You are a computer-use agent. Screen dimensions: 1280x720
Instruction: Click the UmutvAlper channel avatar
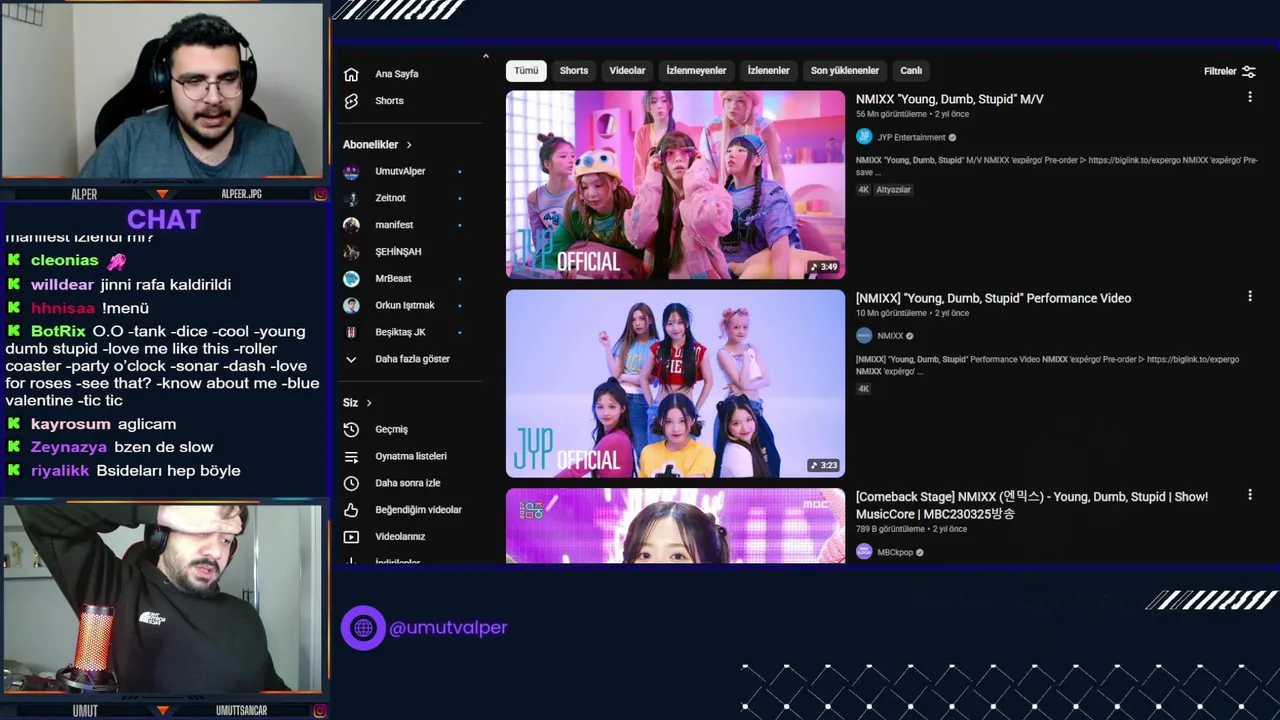(x=351, y=171)
